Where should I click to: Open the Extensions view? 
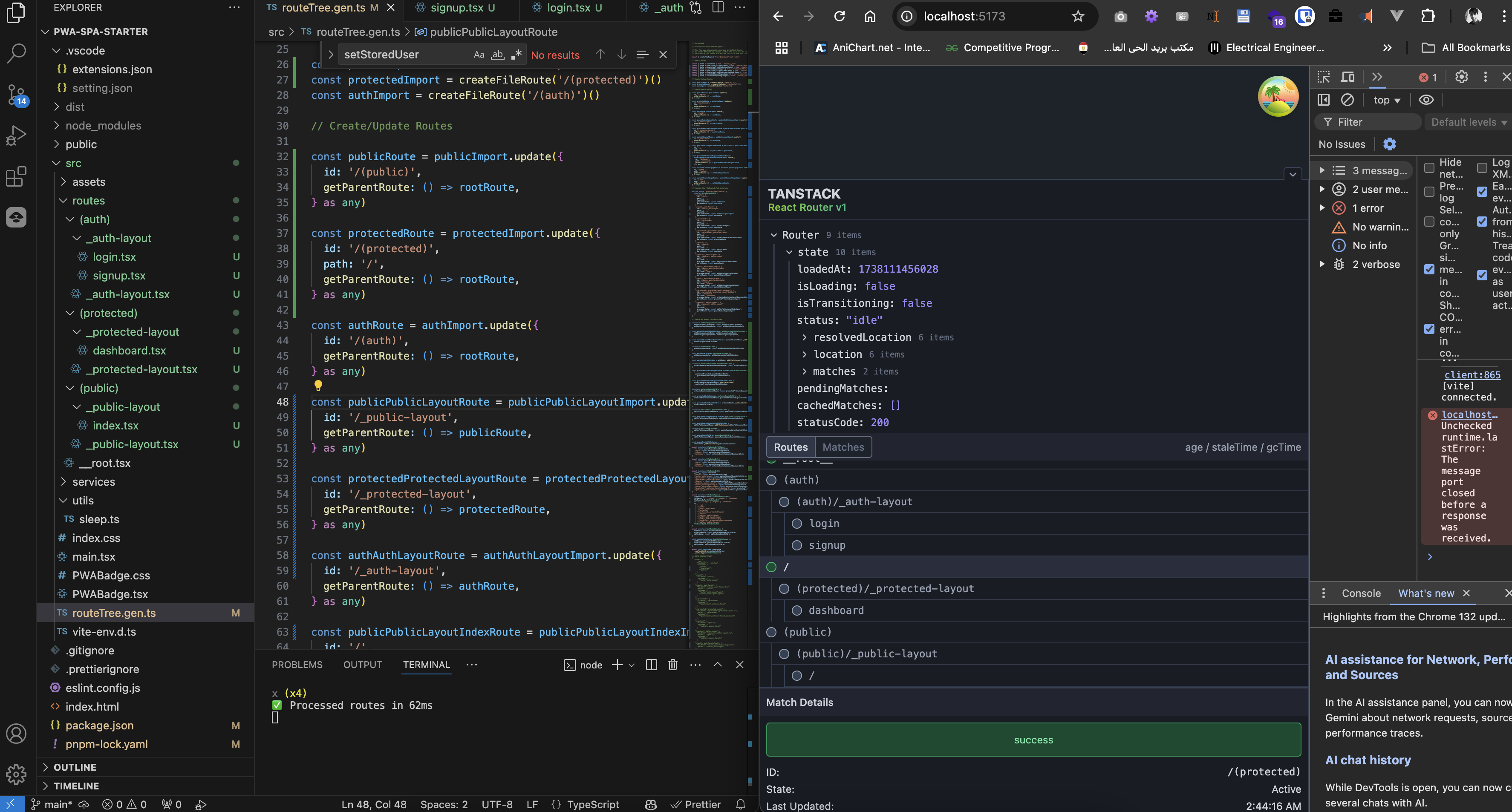16,177
